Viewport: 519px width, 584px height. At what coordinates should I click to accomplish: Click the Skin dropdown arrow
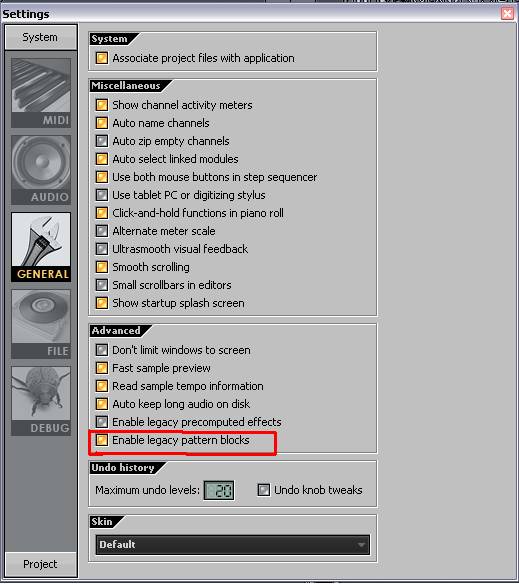[x=361, y=545]
